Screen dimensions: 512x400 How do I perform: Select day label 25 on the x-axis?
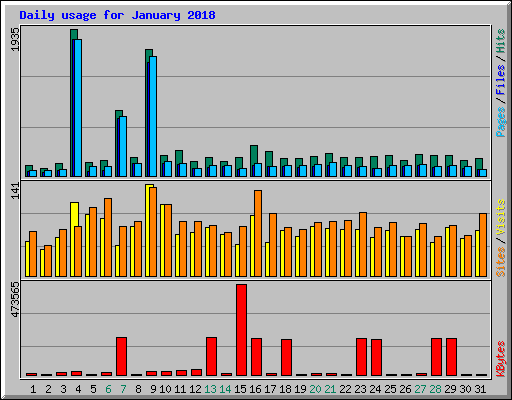(390, 389)
